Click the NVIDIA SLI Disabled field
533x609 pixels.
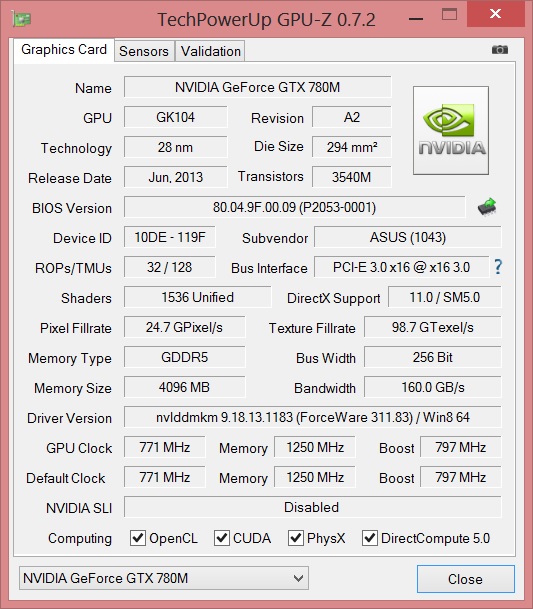click(x=313, y=507)
